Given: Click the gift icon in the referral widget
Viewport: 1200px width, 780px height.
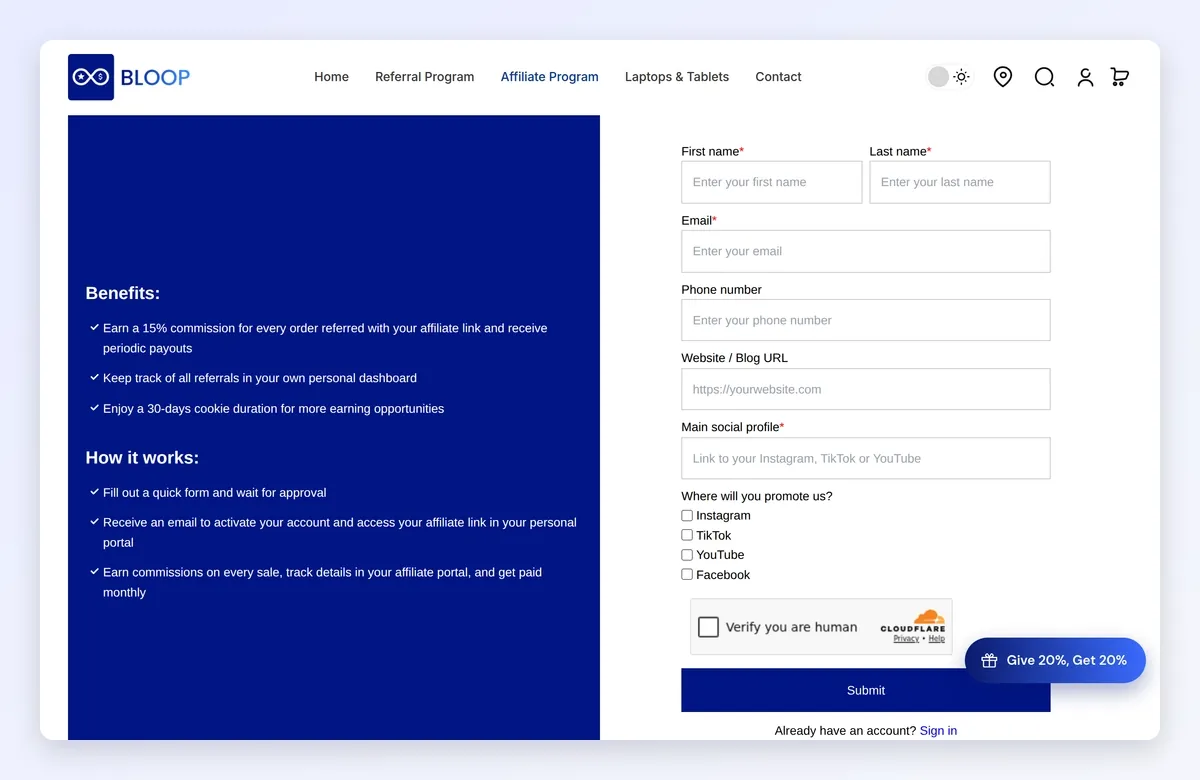Looking at the screenshot, I should (989, 660).
